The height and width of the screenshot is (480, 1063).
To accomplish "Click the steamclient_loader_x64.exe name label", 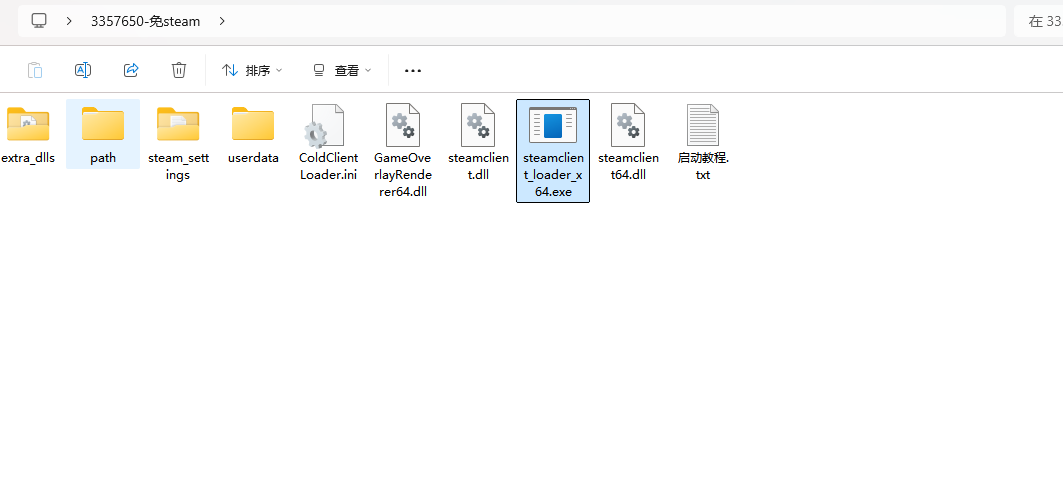I will pos(553,175).
